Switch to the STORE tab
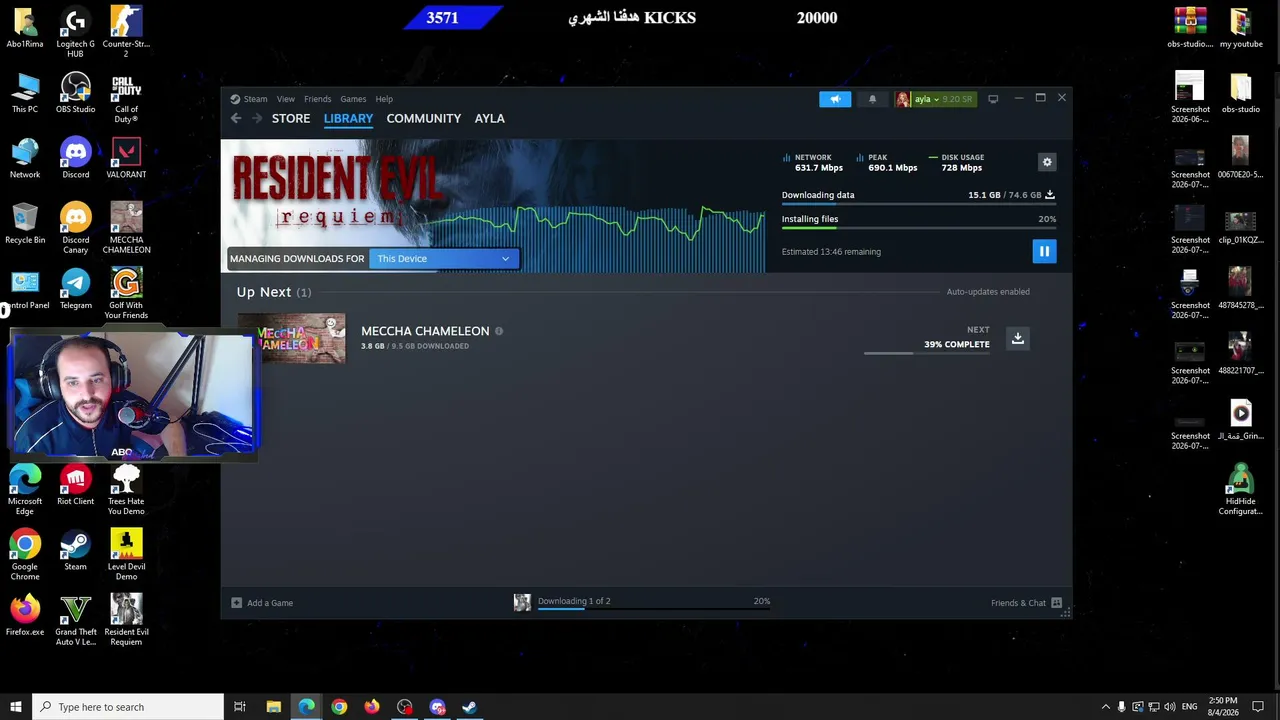 tap(291, 118)
